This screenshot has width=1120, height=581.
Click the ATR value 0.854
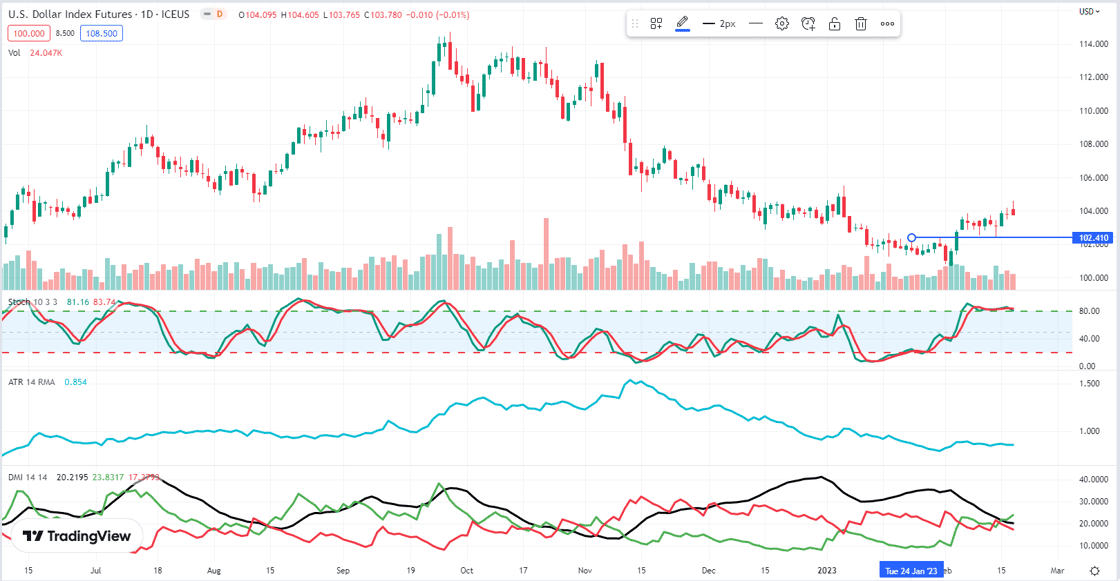pyautogui.click(x=76, y=382)
